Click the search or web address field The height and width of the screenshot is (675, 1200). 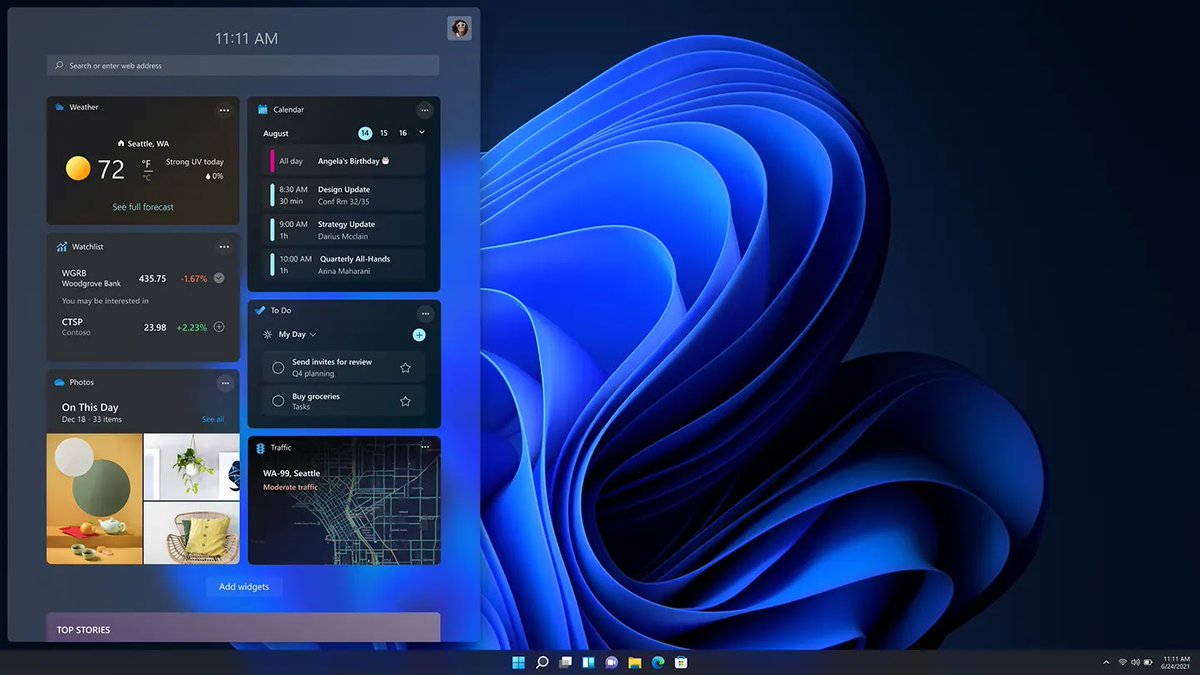coord(242,65)
